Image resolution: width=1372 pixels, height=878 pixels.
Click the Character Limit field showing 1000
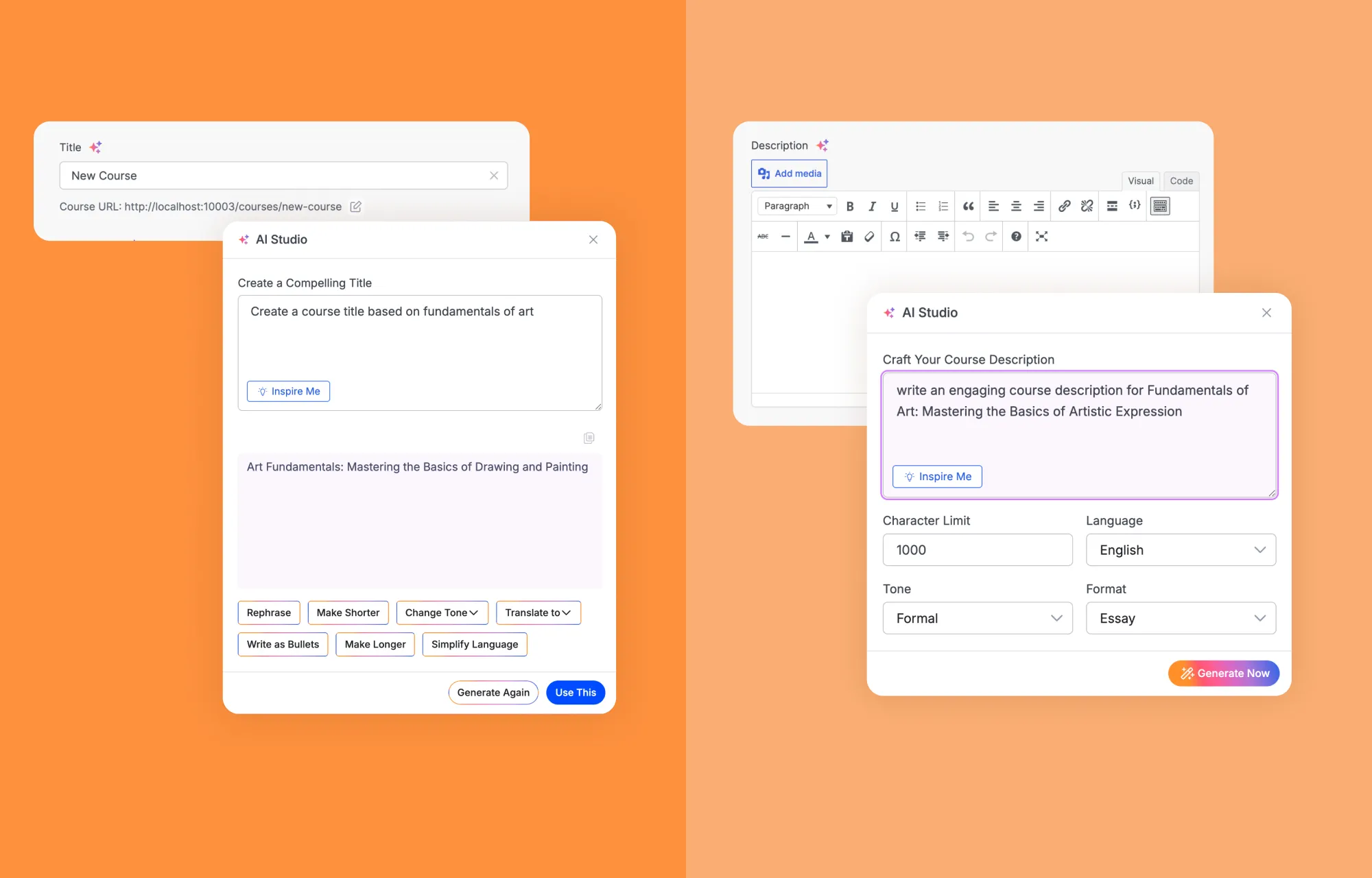tap(978, 550)
